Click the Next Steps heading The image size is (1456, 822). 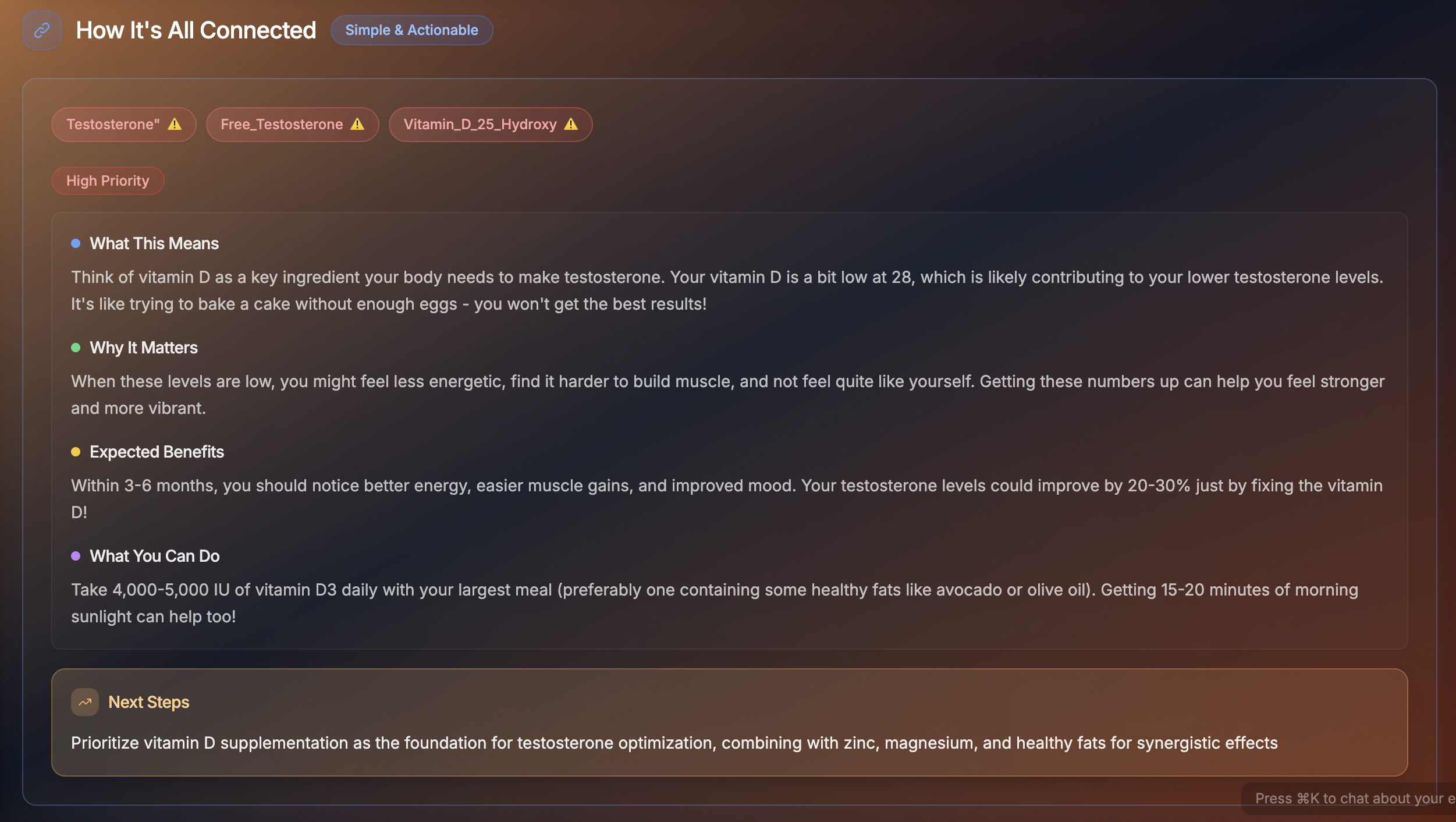[x=149, y=702]
